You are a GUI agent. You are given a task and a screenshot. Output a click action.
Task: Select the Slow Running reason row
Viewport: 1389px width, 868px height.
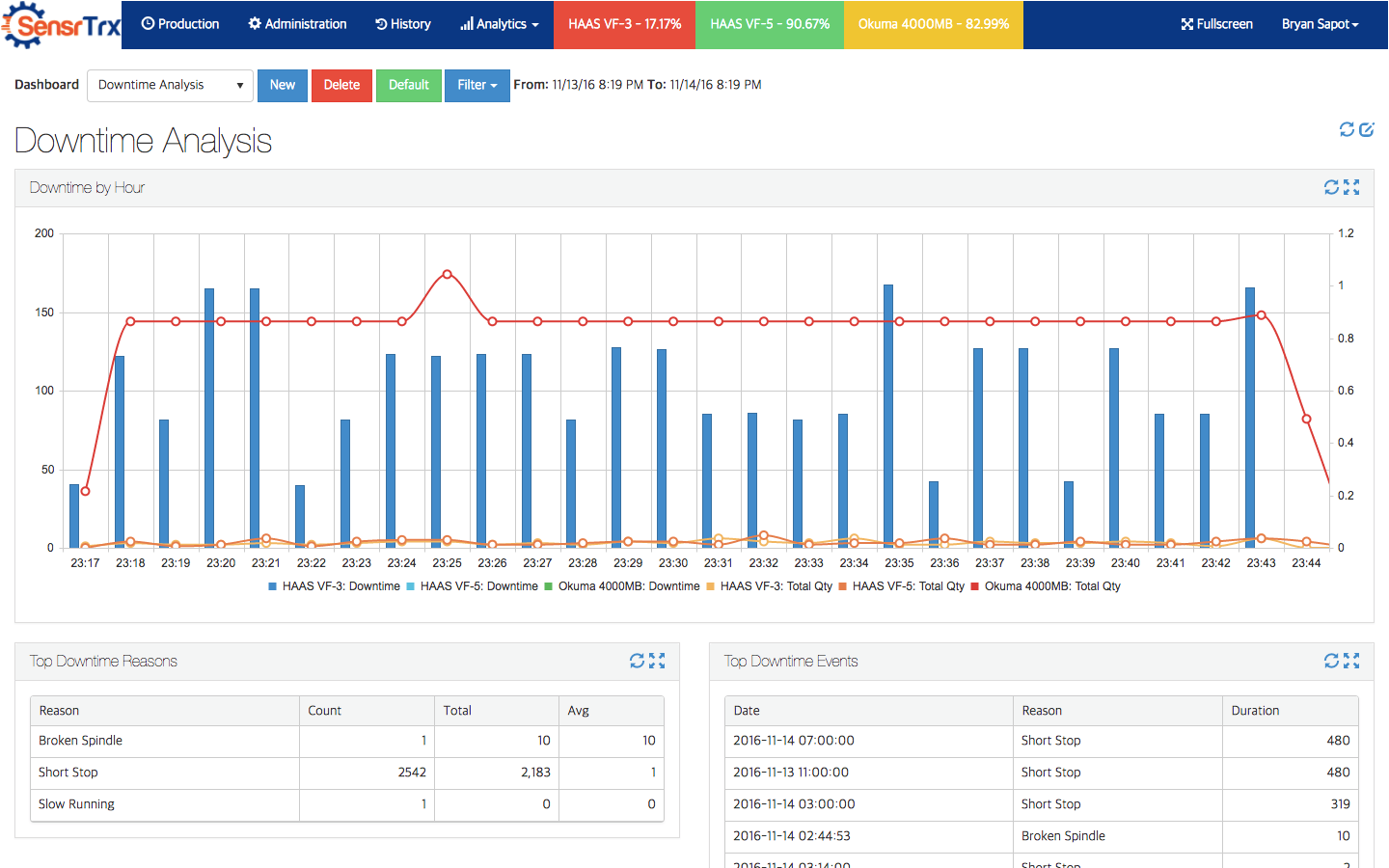[347, 804]
